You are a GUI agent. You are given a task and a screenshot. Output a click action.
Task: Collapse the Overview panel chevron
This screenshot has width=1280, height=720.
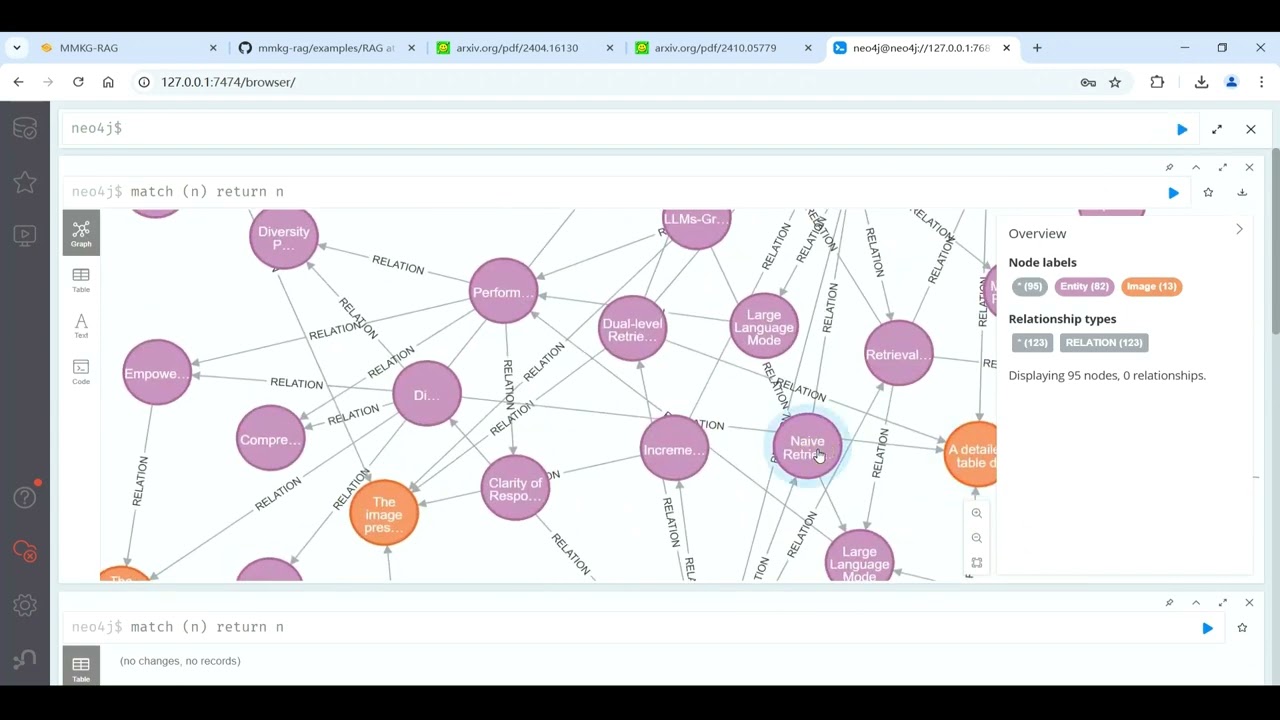point(1239,230)
